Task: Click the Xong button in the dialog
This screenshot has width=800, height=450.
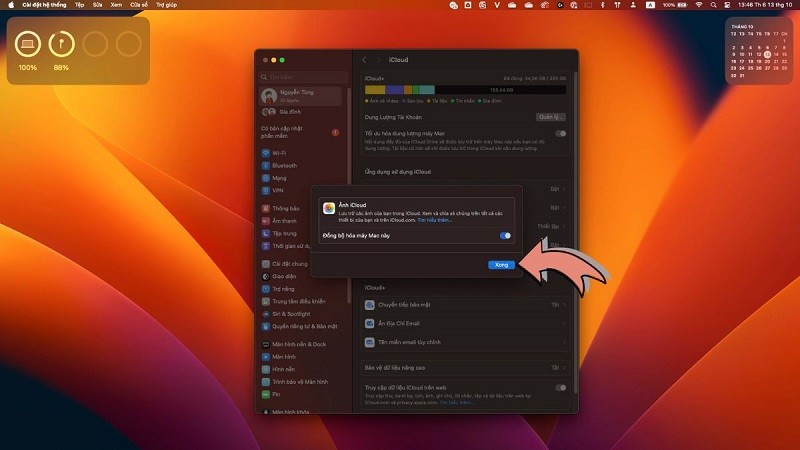Action: [501, 264]
